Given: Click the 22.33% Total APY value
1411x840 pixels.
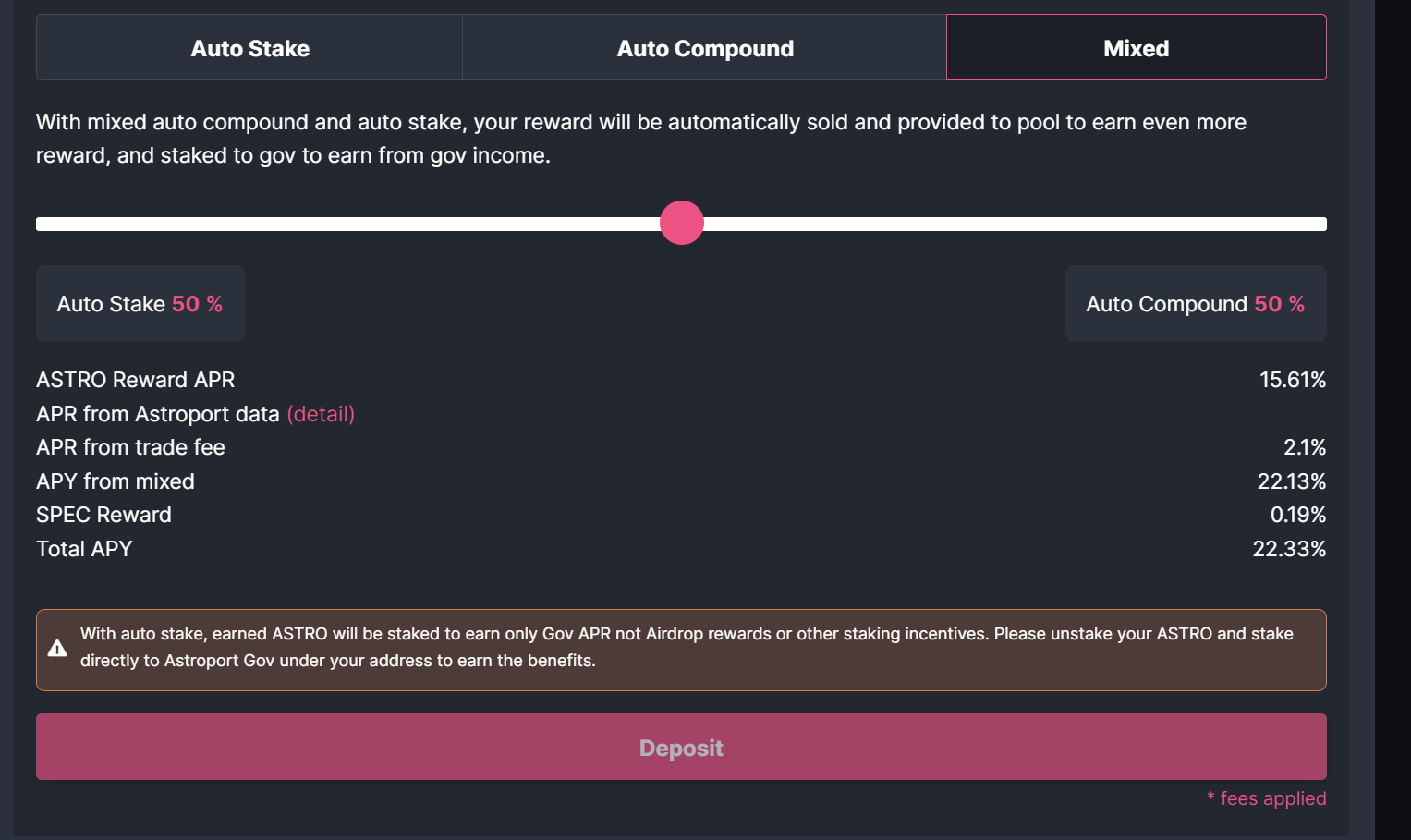Looking at the screenshot, I should tap(1288, 549).
